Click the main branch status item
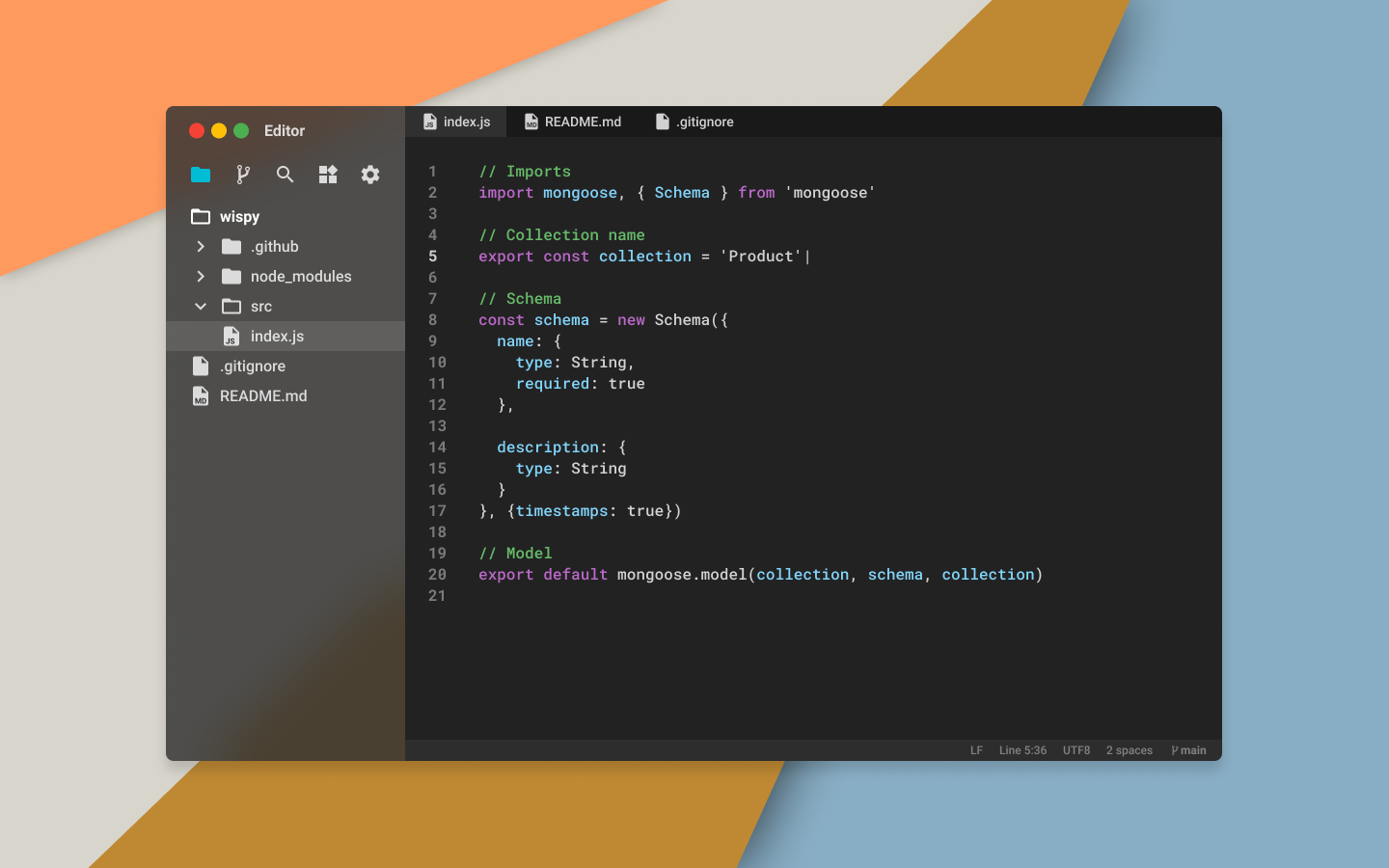 (1188, 750)
